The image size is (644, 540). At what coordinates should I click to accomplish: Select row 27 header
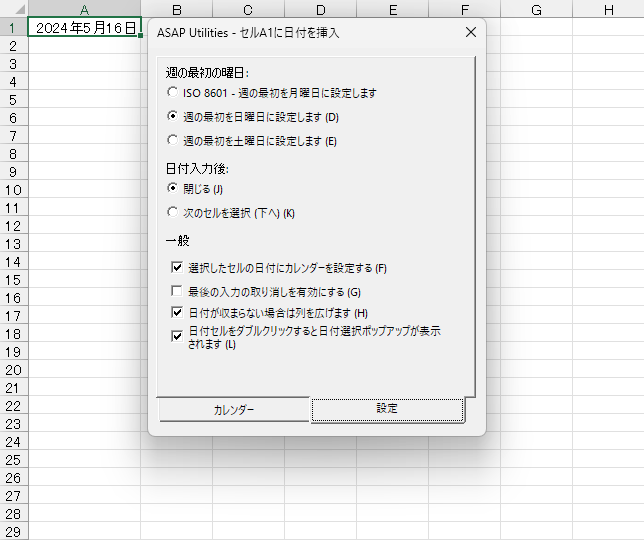[x=14, y=495]
